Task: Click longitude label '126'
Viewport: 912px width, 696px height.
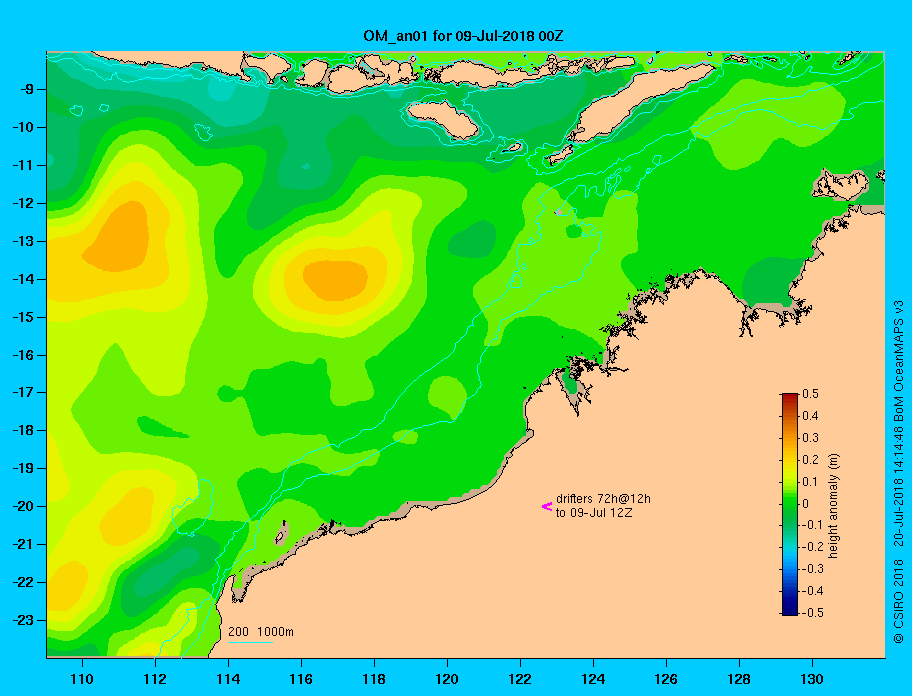Action: click(x=666, y=679)
